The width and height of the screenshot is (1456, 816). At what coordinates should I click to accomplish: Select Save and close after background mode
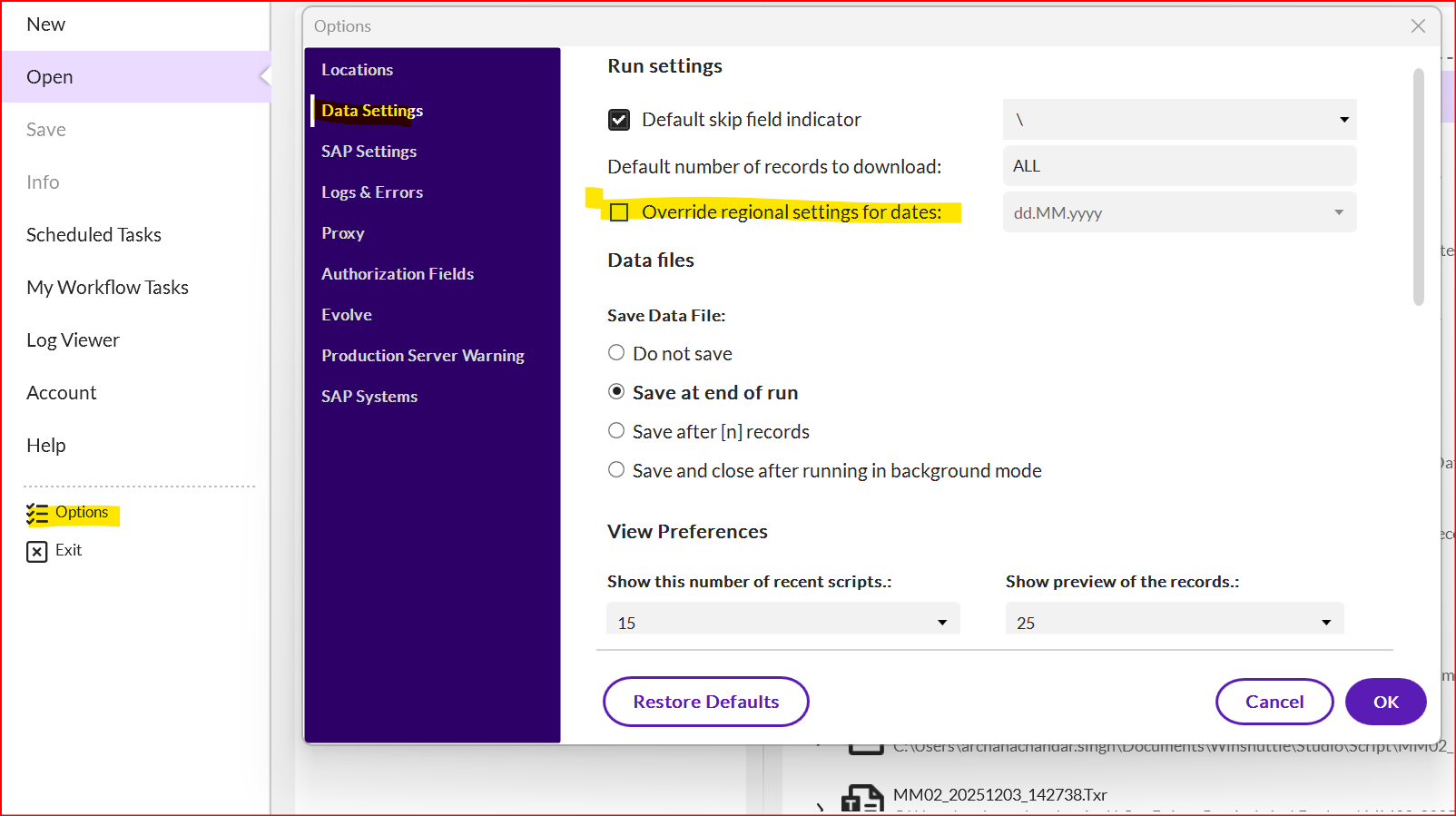(x=616, y=469)
